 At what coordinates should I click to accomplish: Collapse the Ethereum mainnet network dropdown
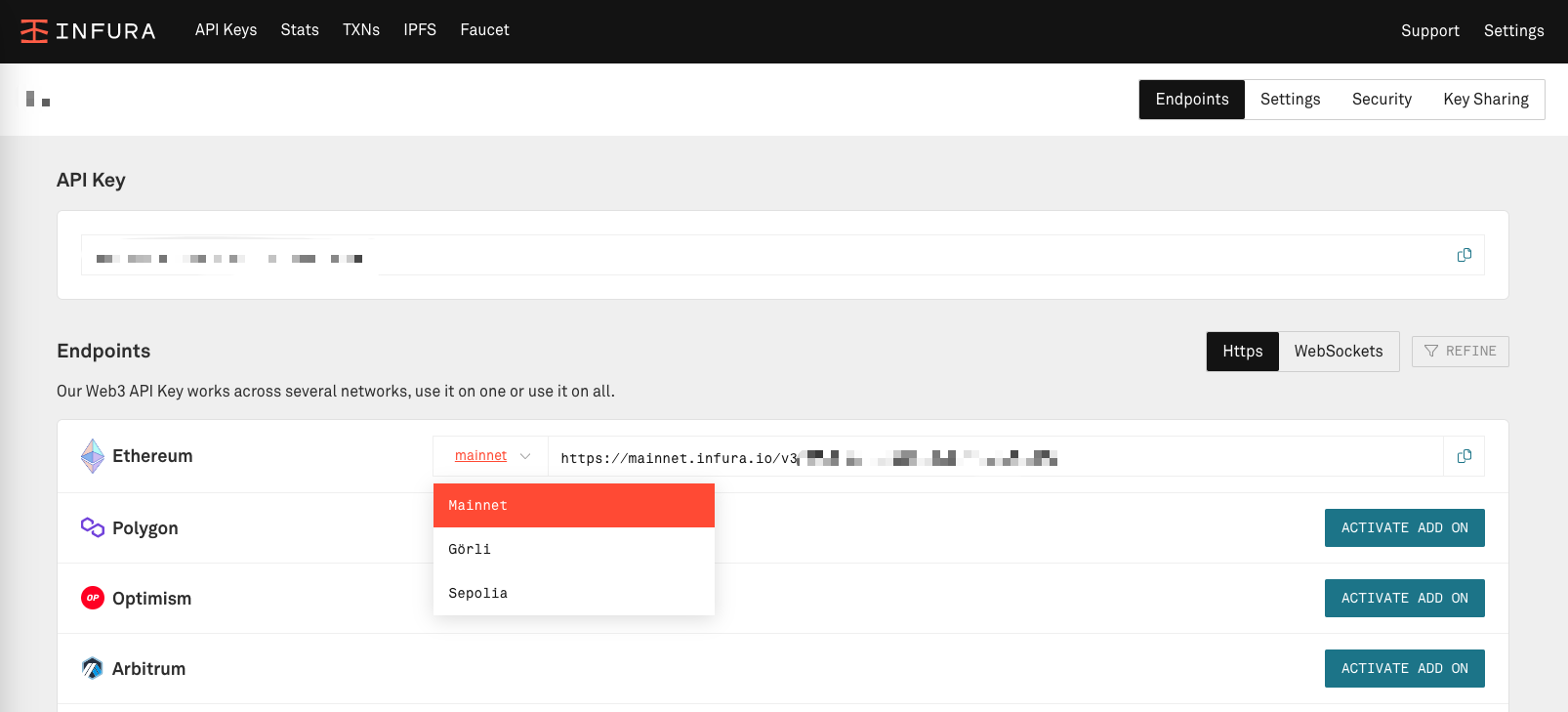click(491, 456)
